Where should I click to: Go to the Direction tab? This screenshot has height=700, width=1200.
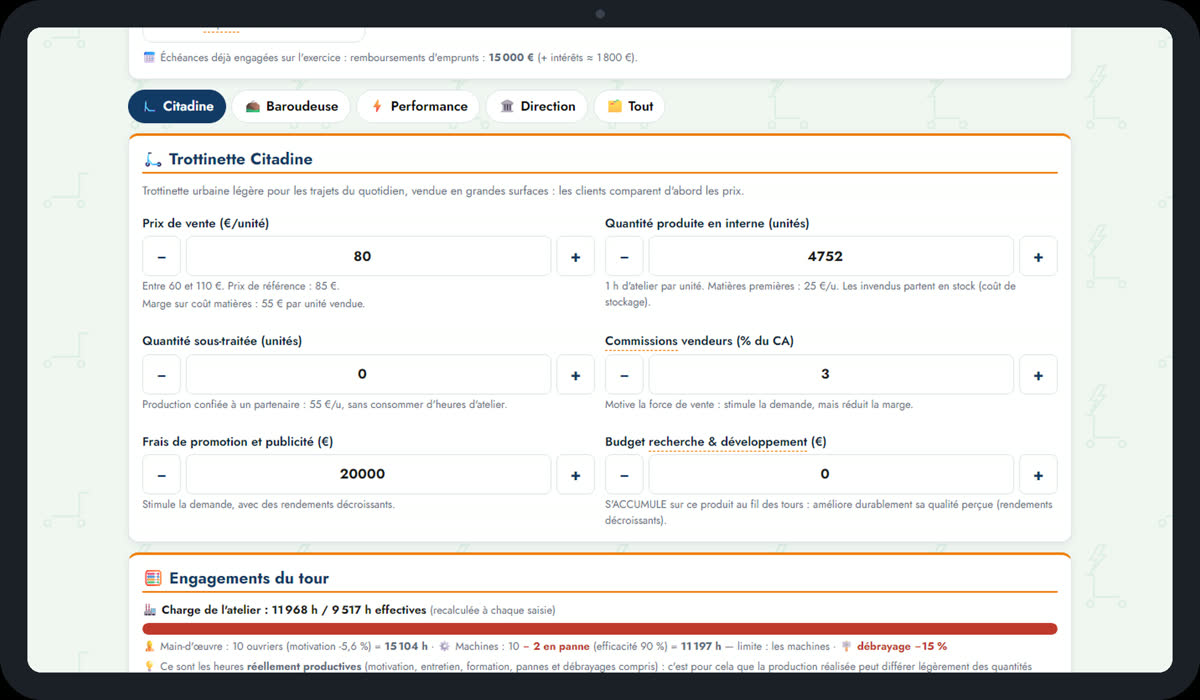[x=537, y=106]
